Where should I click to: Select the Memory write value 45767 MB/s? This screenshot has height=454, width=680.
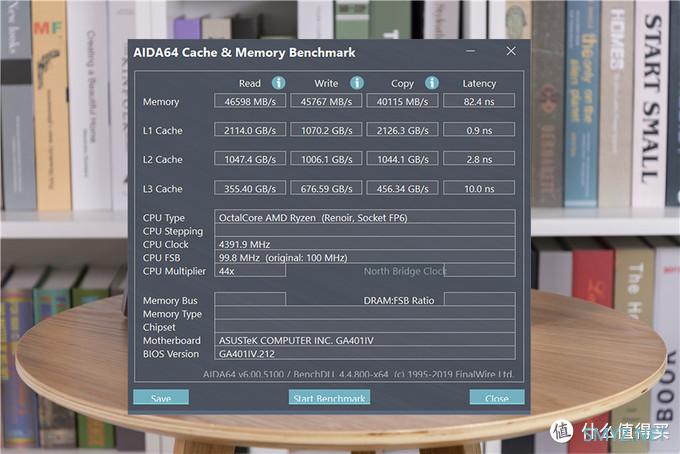(x=326, y=101)
